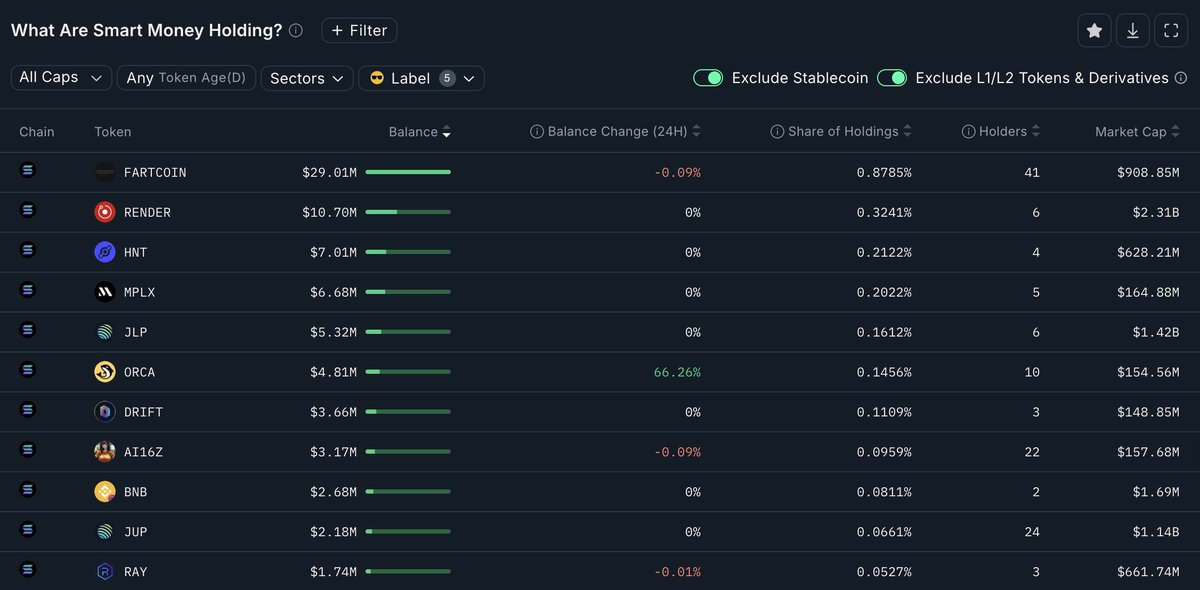Image resolution: width=1200 pixels, height=590 pixels.
Task: Click Solana chain icon in BNB row
Action: click(x=27, y=490)
